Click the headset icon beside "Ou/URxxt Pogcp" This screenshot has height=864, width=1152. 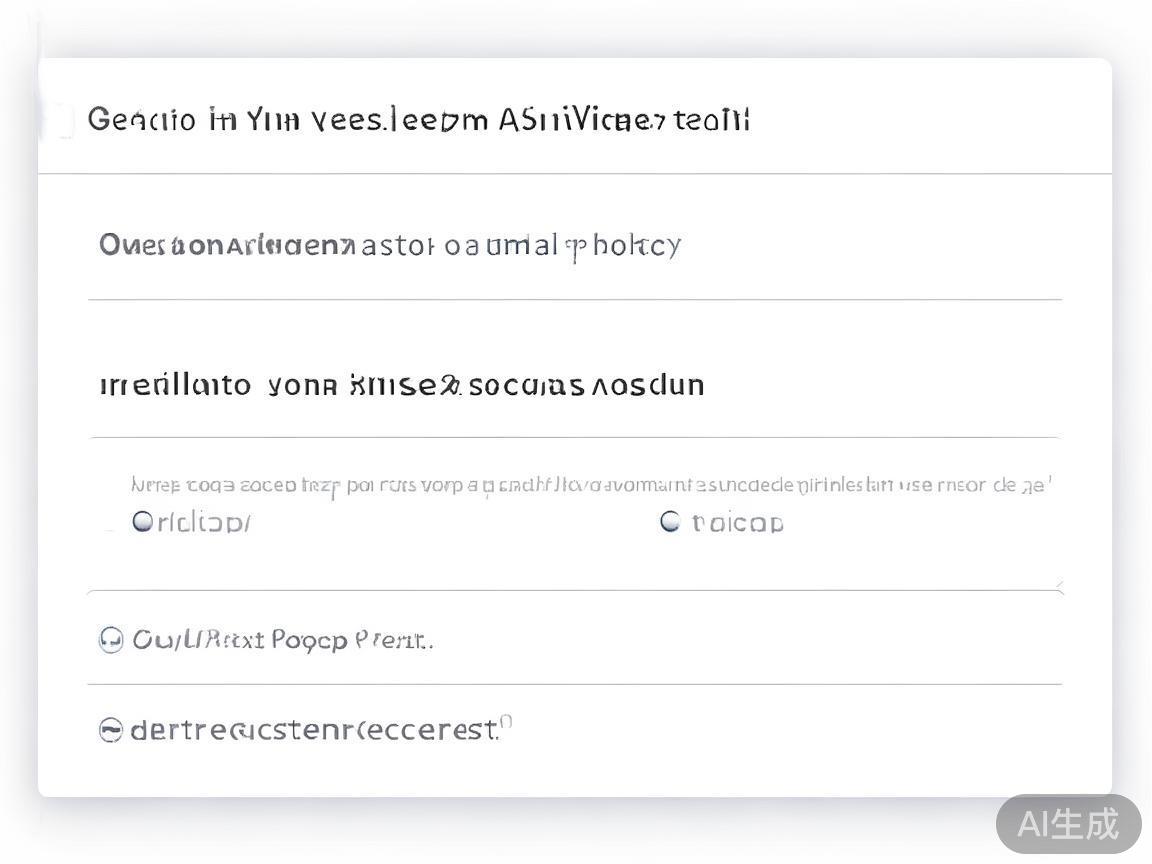point(111,640)
